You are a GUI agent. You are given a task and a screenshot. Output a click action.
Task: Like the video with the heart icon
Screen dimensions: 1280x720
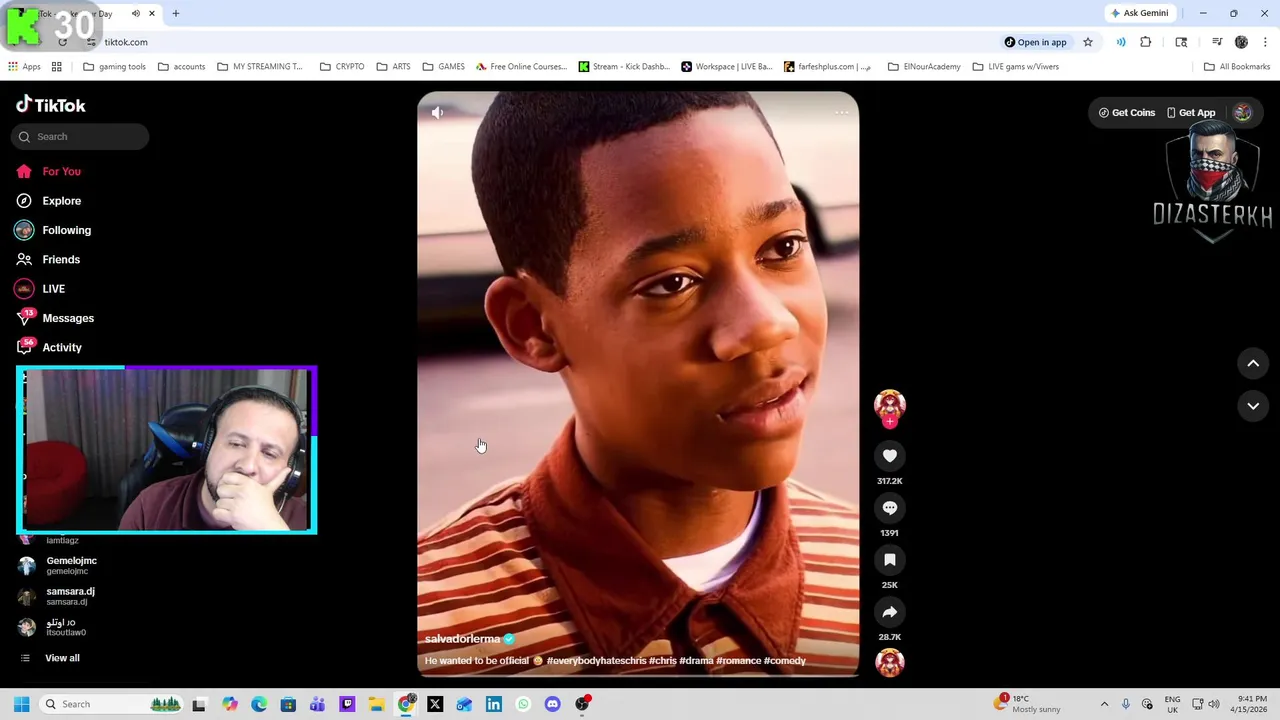[x=889, y=456]
